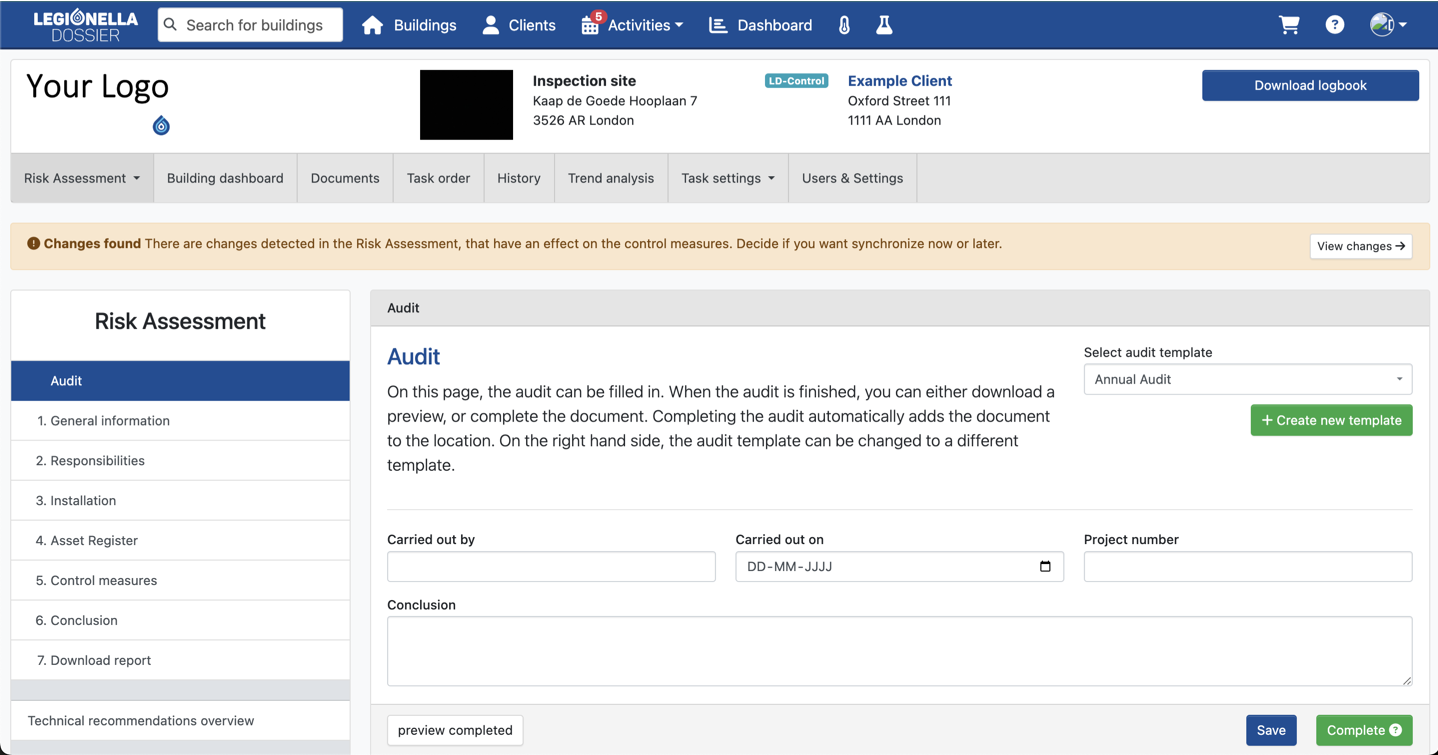Open the lab flask icon page

pyautogui.click(x=884, y=25)
